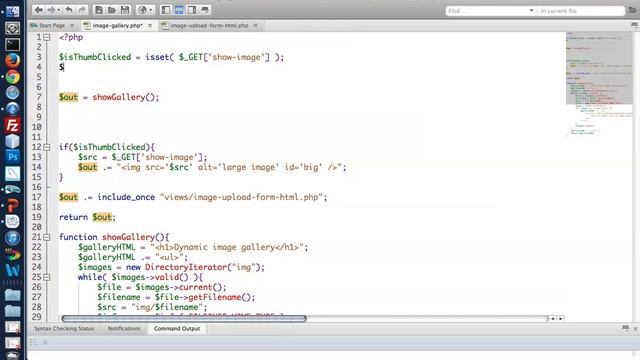The height and width of the screenshot is (360, 640).
Task: Click the 'In current file' scope field
Action: [x=581, y=11]
